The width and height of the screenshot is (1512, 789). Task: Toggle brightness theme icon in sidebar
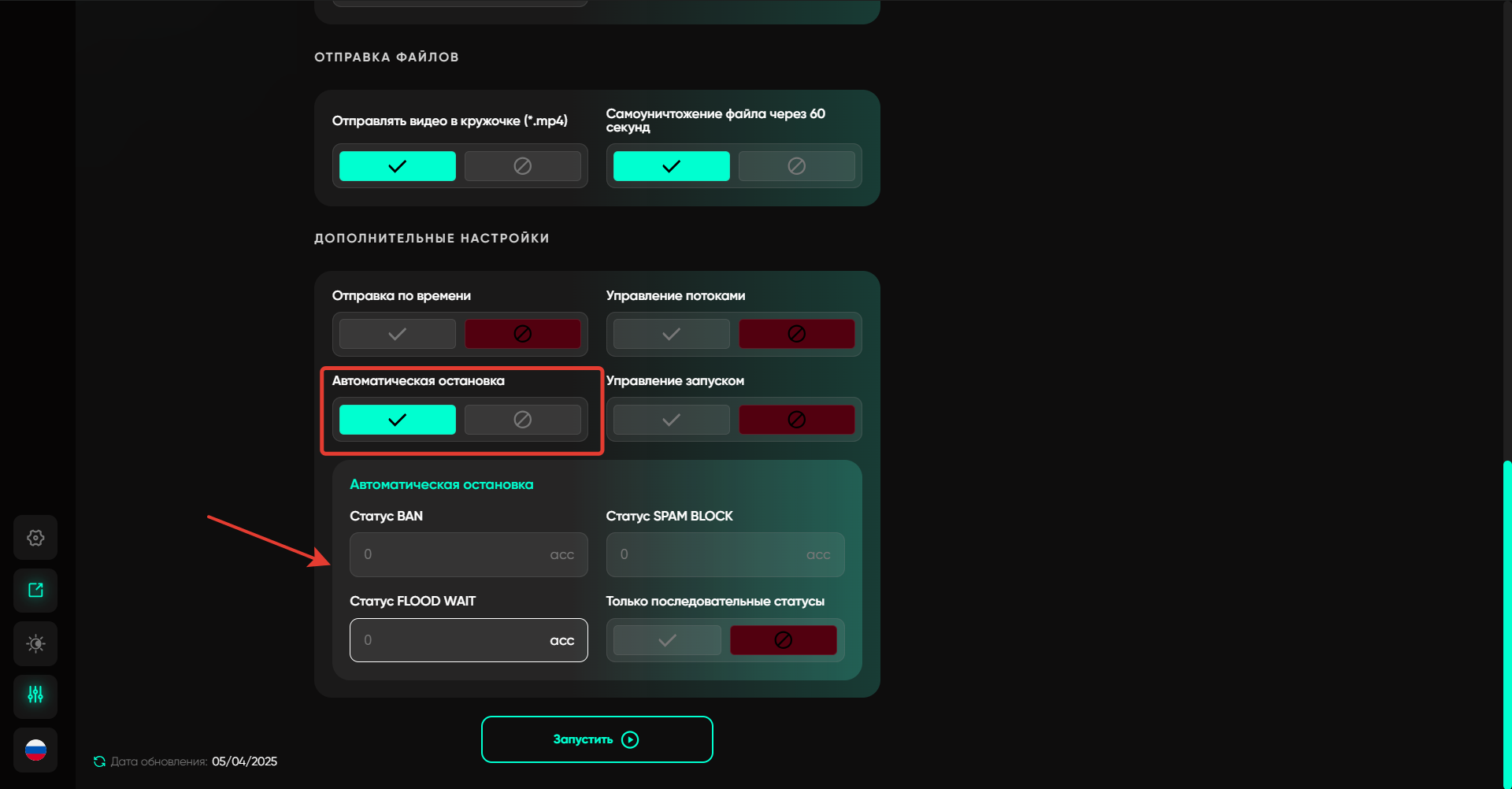35,643
